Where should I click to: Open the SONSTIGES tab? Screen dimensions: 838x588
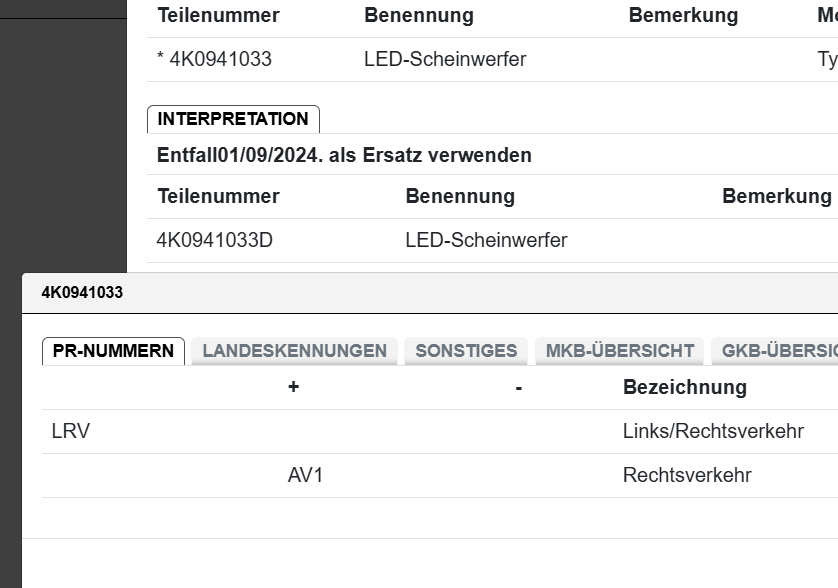pos(466,351)
